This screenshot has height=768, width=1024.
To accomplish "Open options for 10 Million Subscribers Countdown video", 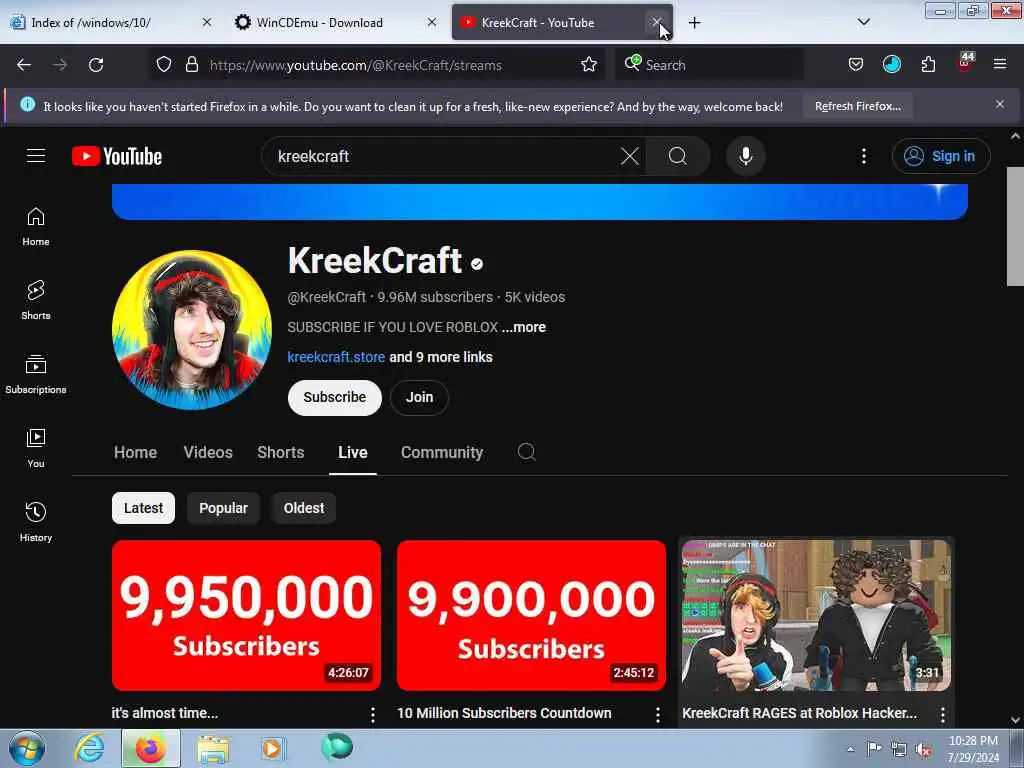I will 658,715.
